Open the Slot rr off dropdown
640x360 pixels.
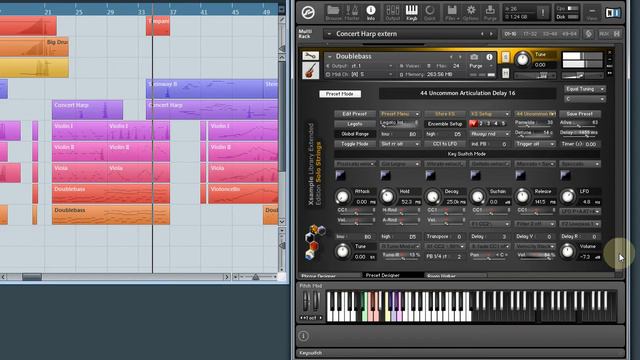(x=400, y=144)
